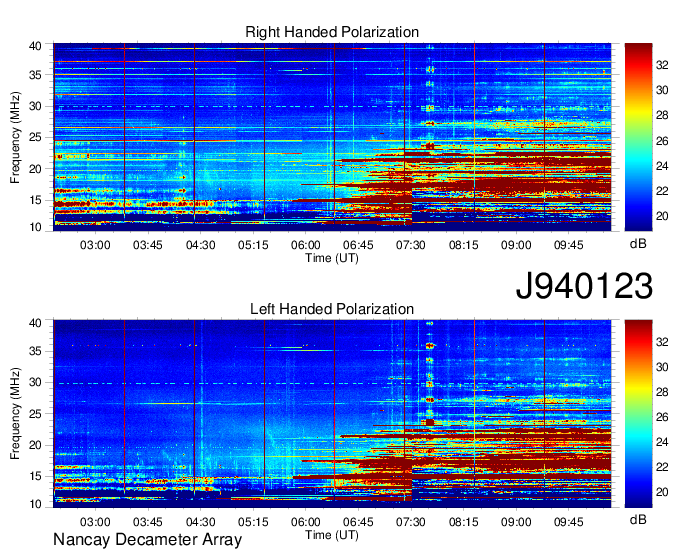Click the 06:45 tick on the bottom time axis
680x552 pixels.
coord(358,522)
